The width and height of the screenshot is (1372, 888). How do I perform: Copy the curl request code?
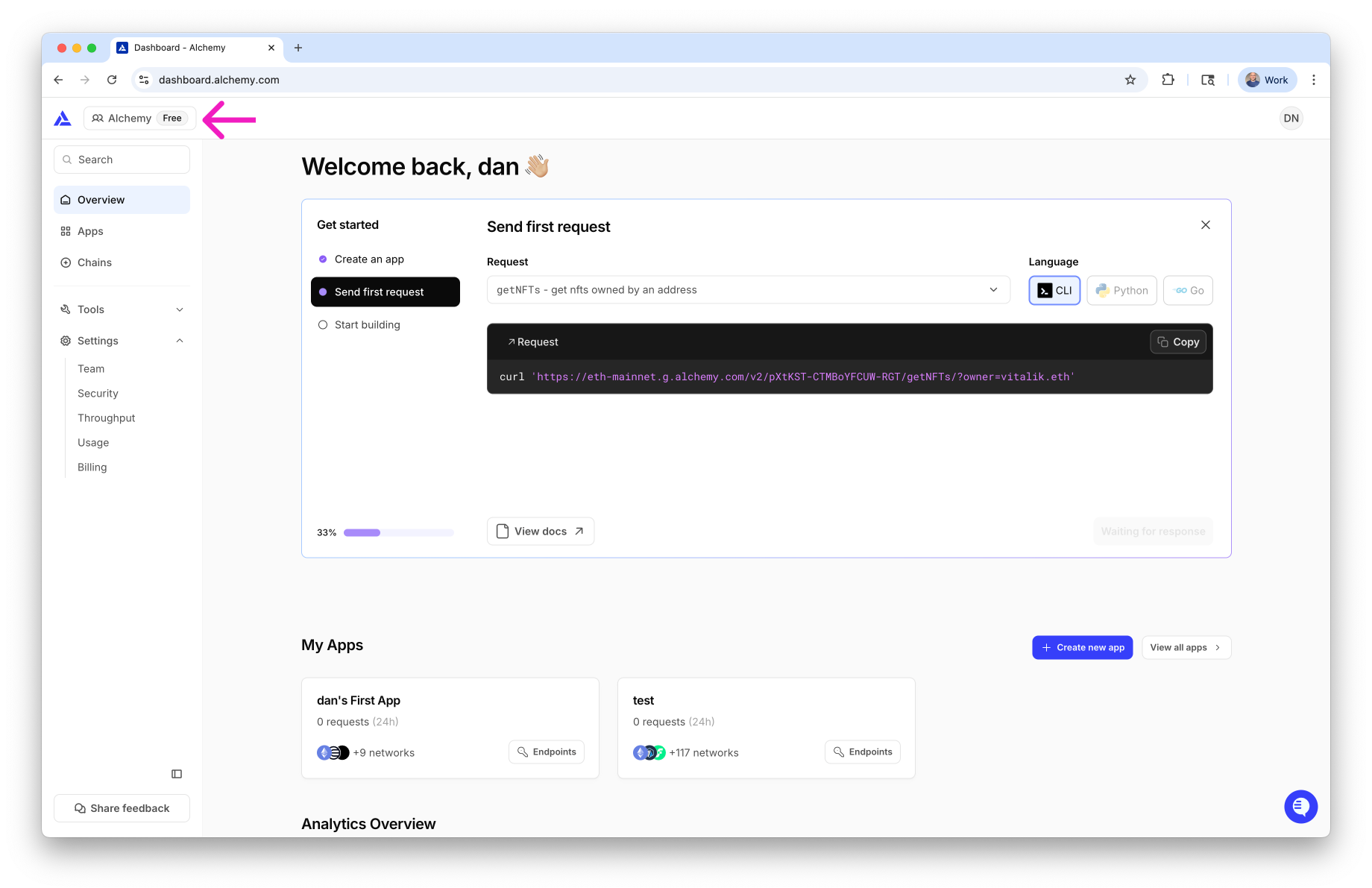click(1177, 342)
